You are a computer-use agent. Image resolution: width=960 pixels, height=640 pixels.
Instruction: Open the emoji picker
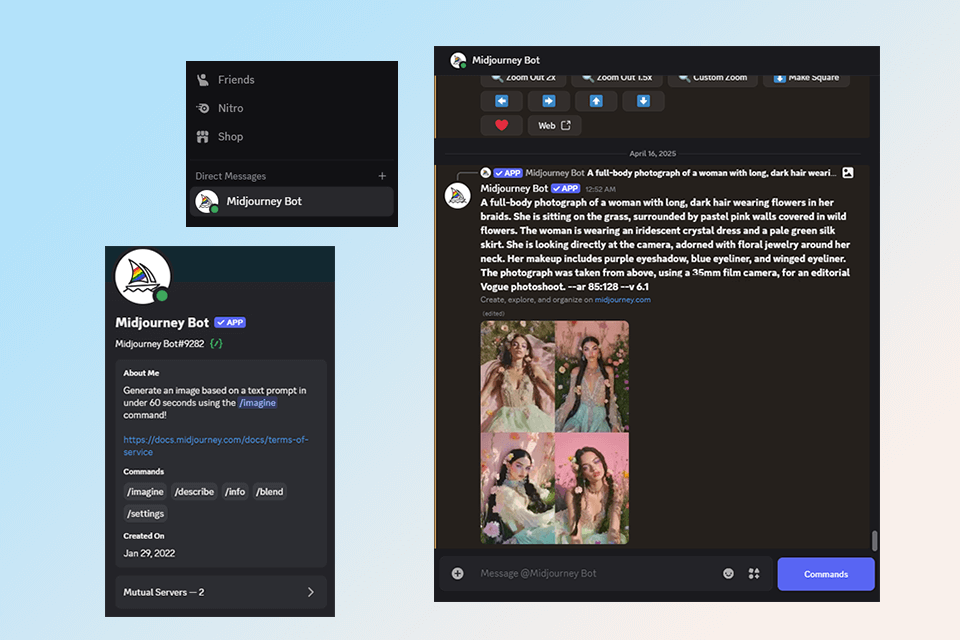pyautogui.click(x=728, y=573)
